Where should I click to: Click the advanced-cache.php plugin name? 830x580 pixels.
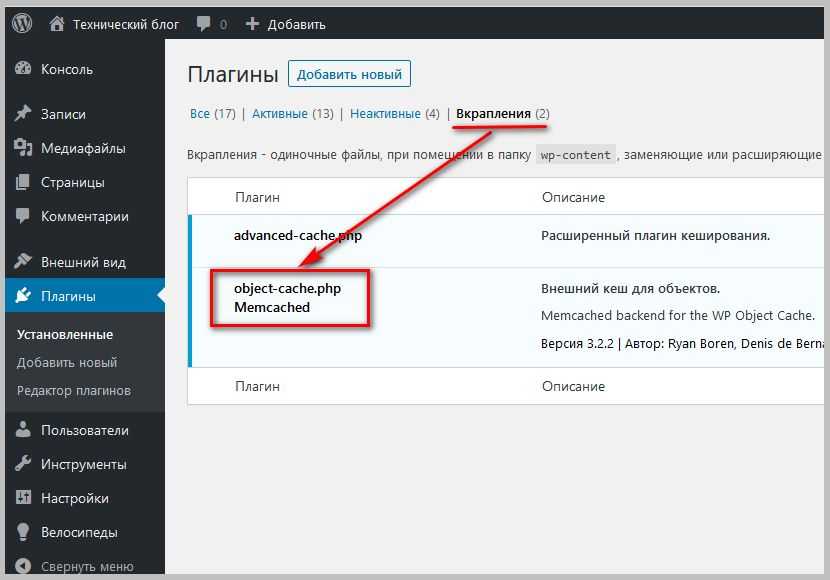298,235
